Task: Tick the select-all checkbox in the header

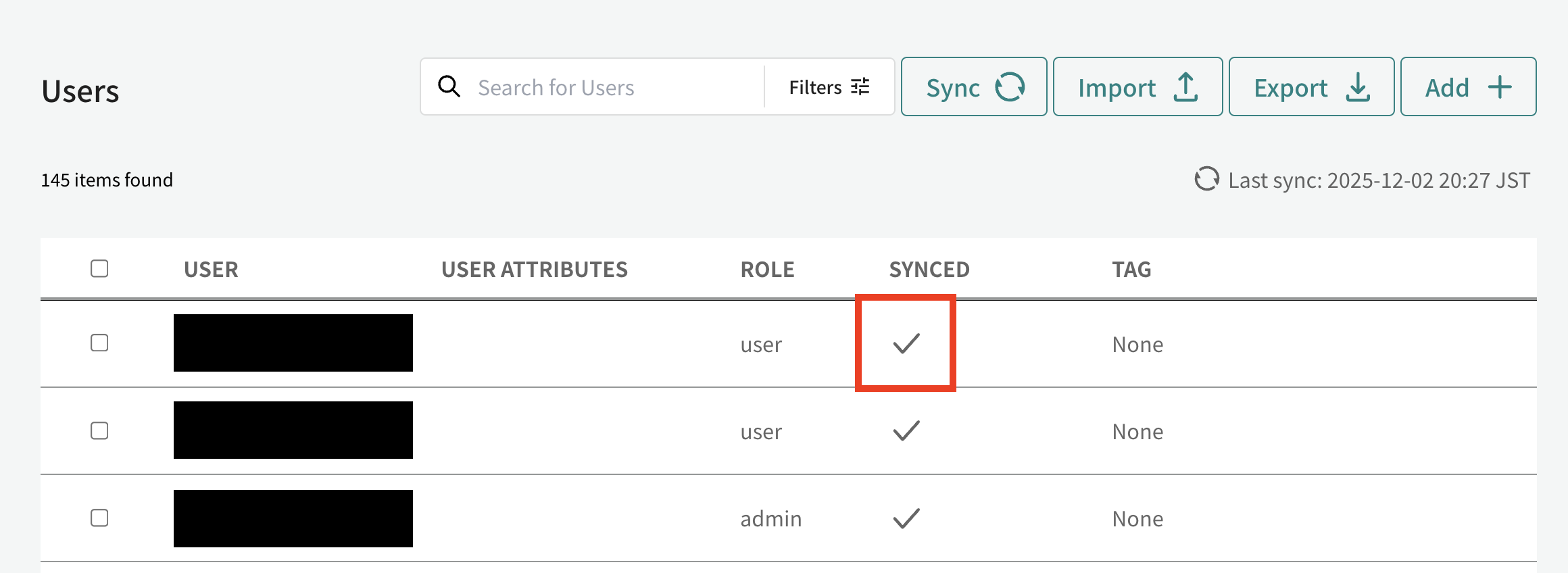Action: tap(99, 268)
